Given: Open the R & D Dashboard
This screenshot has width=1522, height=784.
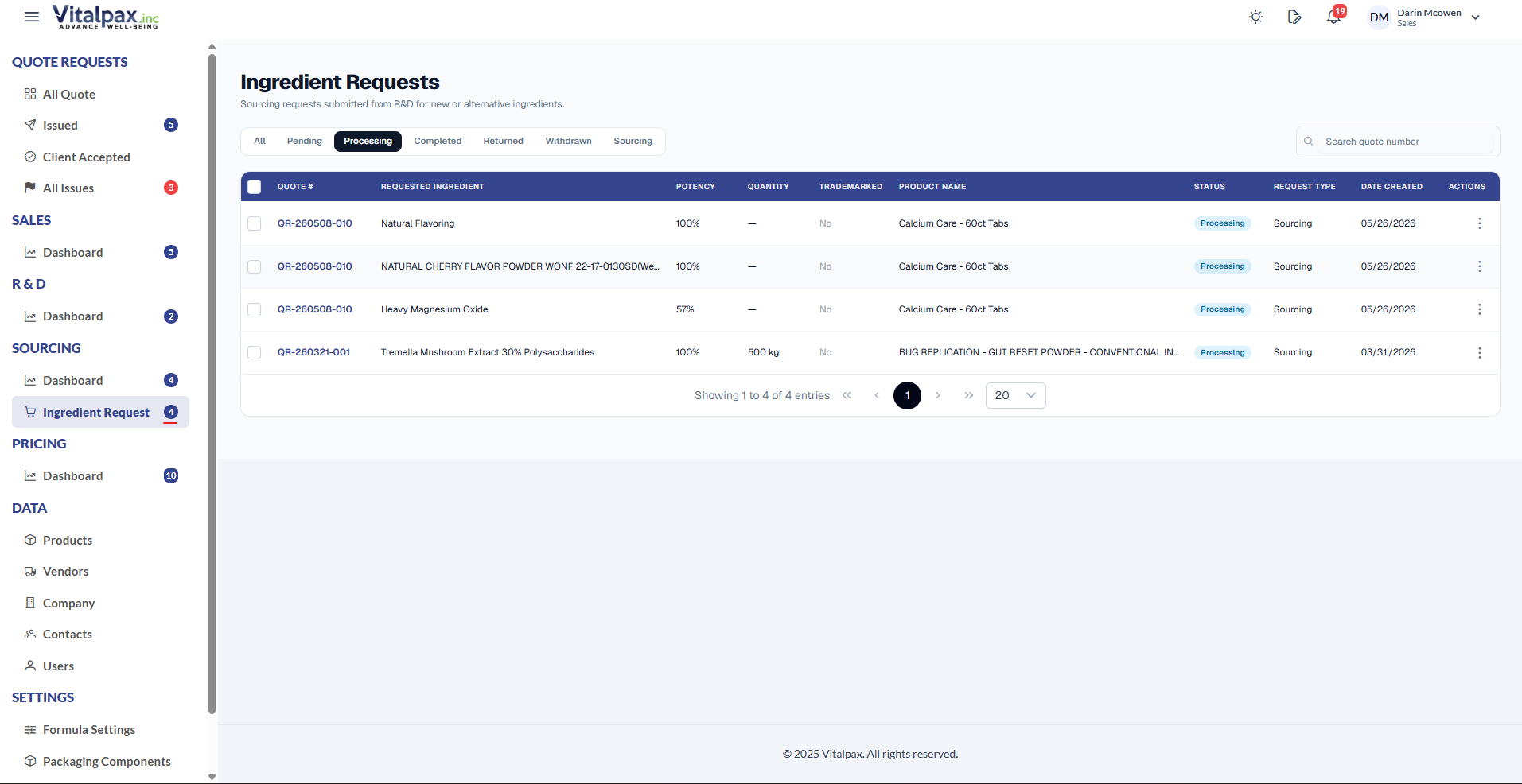Looking at the screenshot, I should (100, 316).
